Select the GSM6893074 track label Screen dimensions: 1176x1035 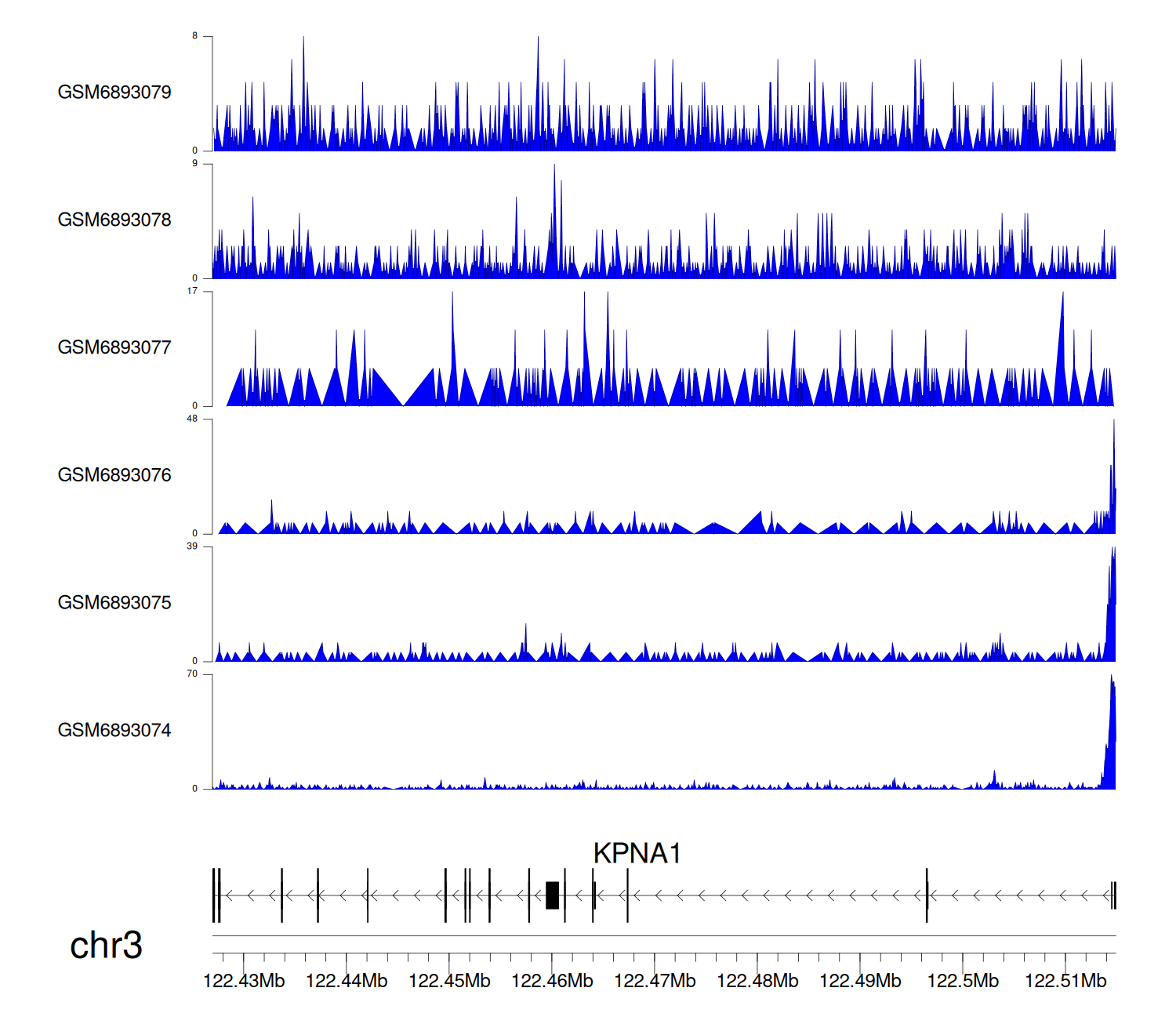(114, 731)
